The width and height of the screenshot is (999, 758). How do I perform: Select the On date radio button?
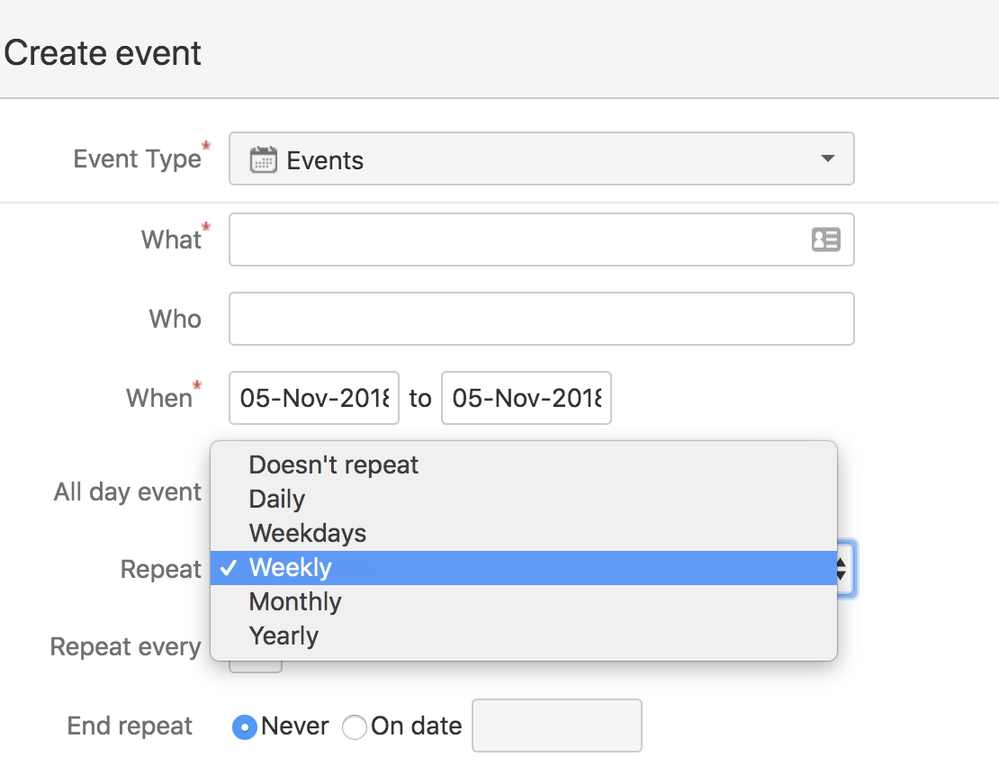click(x=354, y=727)
